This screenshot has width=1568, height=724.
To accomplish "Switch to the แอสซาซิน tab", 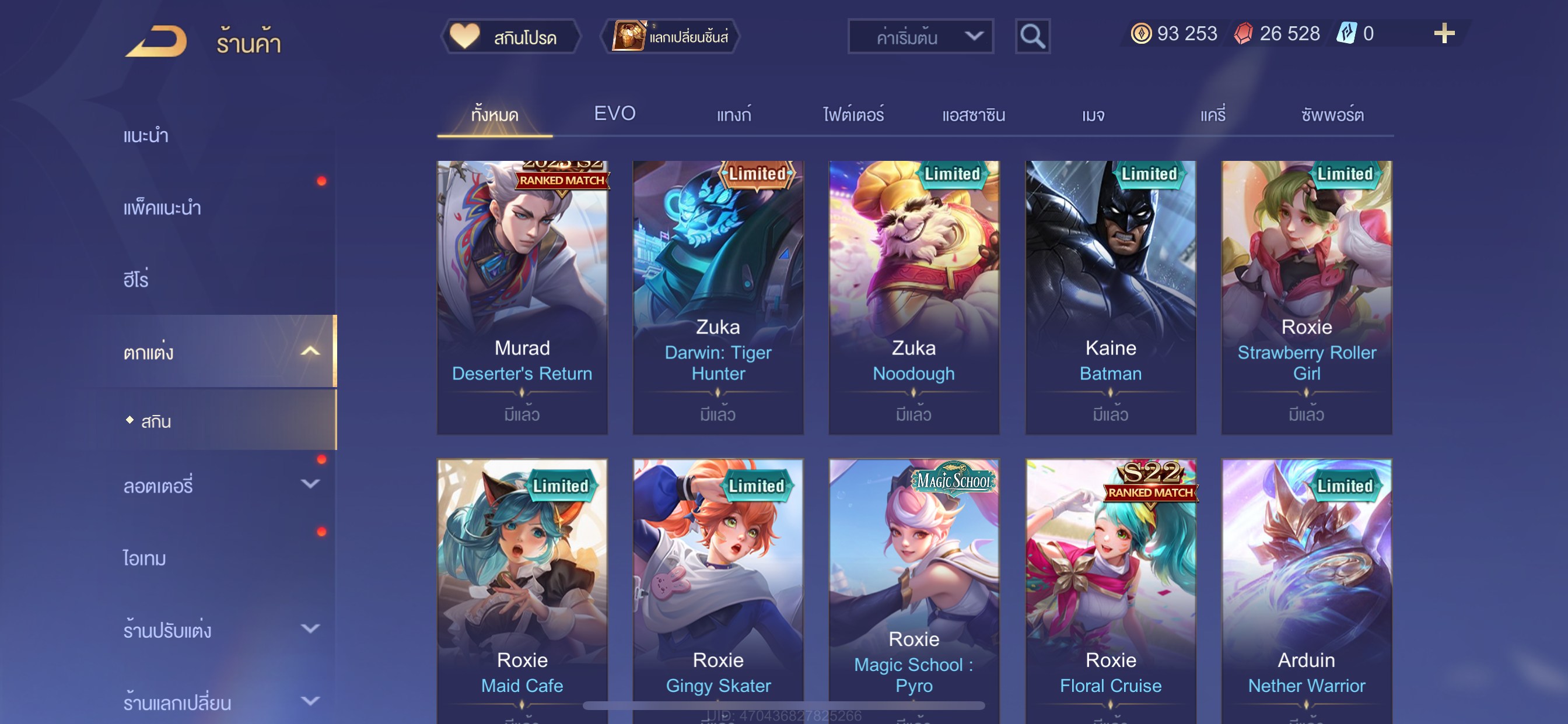I will coord(974,115).
